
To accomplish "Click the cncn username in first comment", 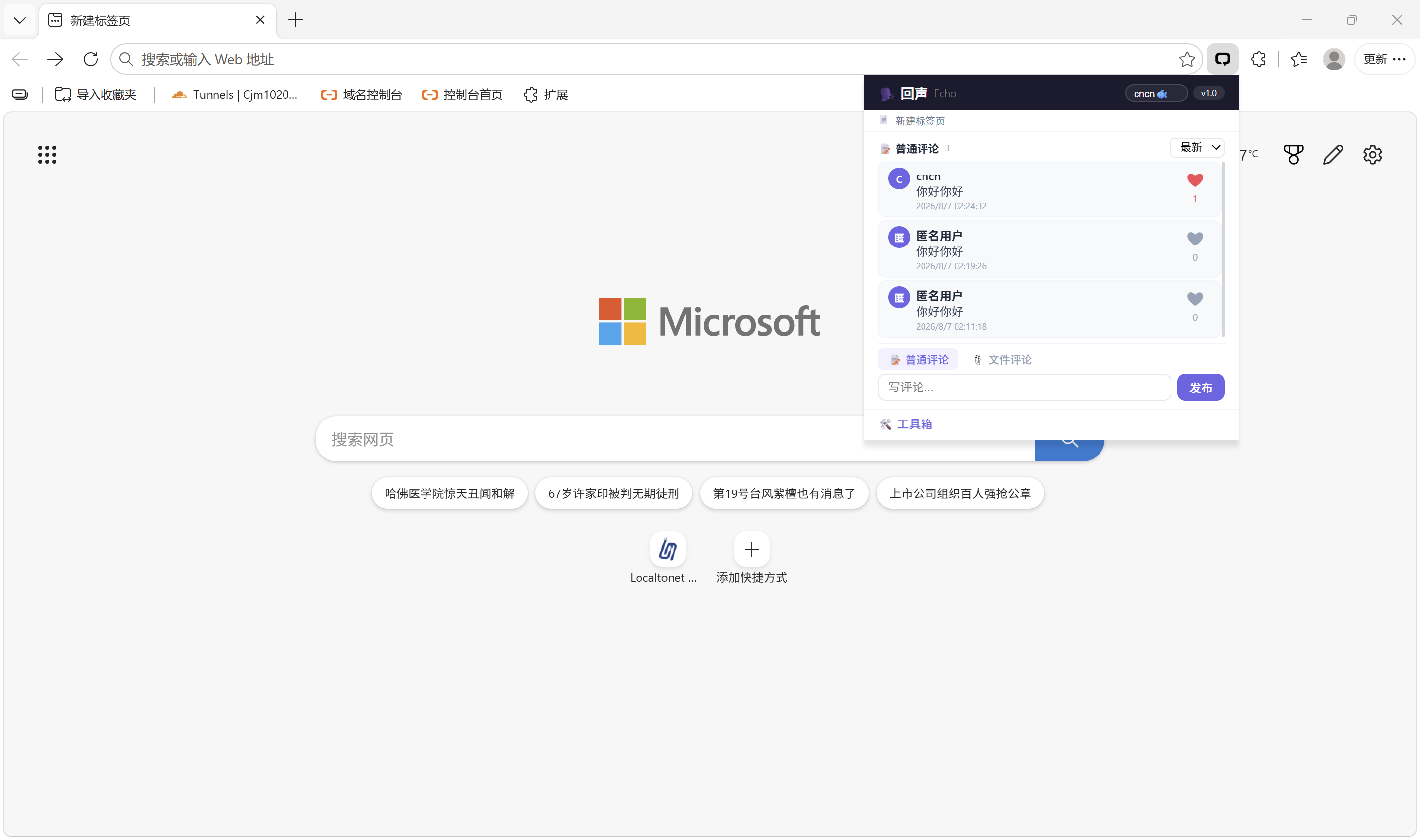I will (928, 176).
